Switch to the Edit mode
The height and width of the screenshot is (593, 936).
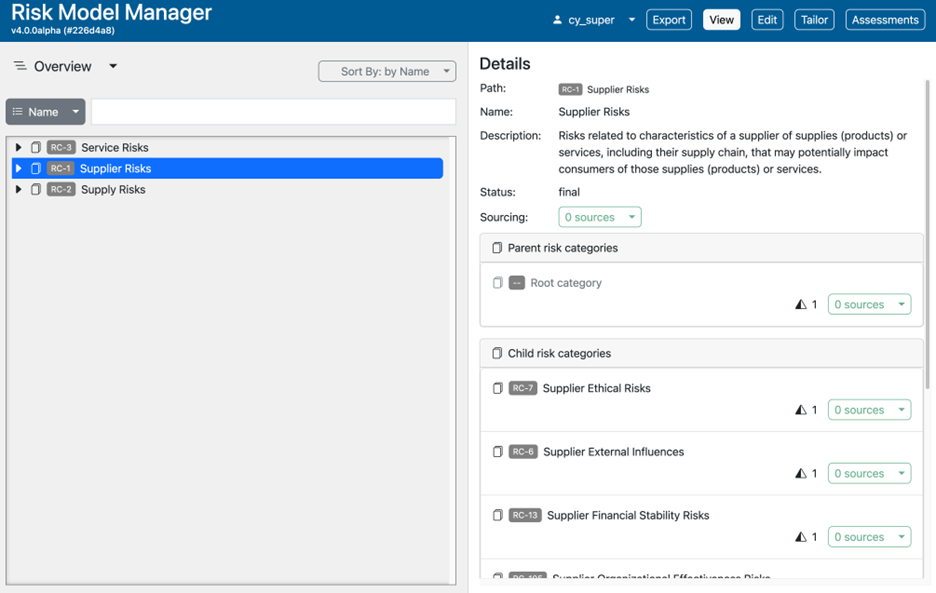click(767, 20)
